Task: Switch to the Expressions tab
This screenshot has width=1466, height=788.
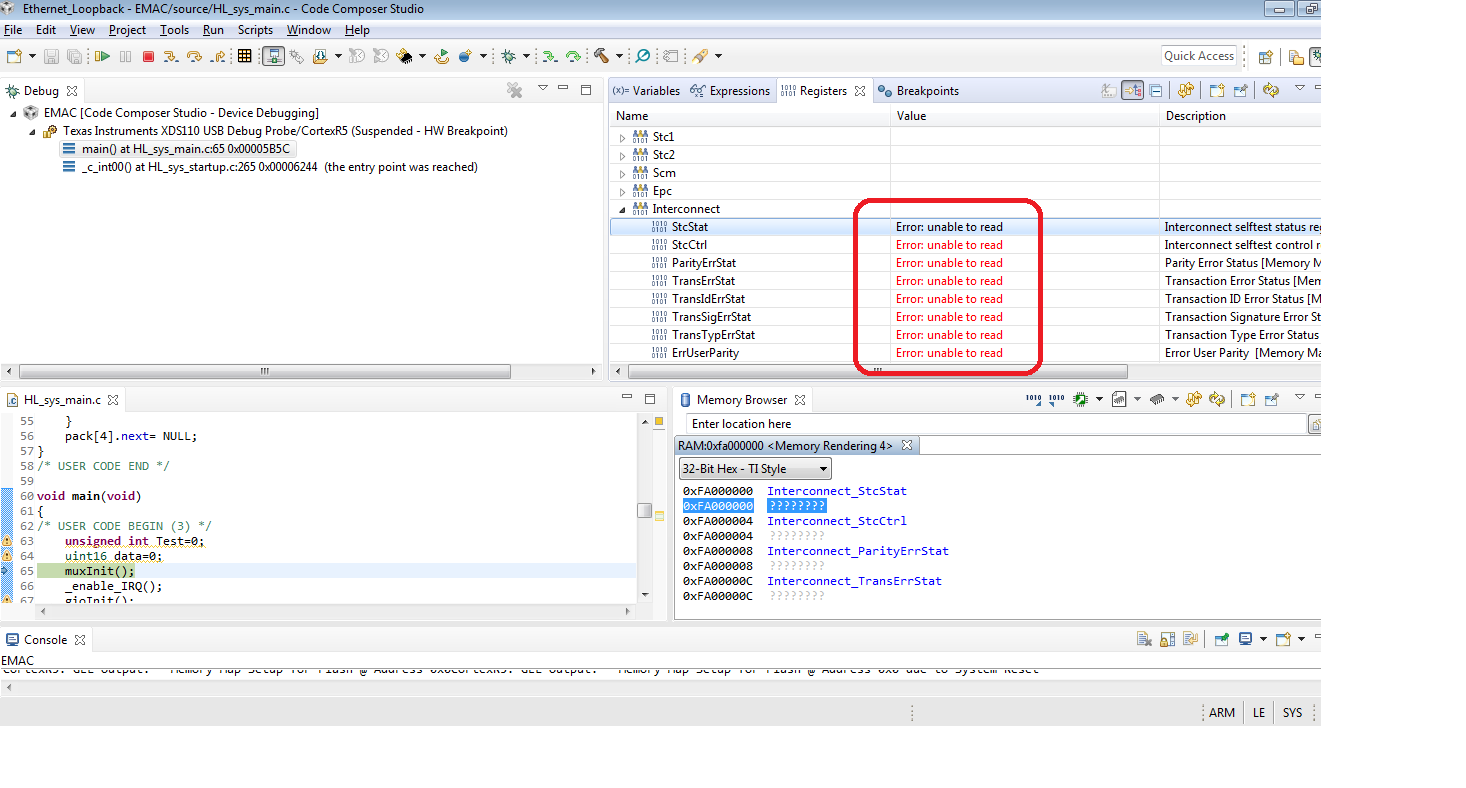Action: 731,91
